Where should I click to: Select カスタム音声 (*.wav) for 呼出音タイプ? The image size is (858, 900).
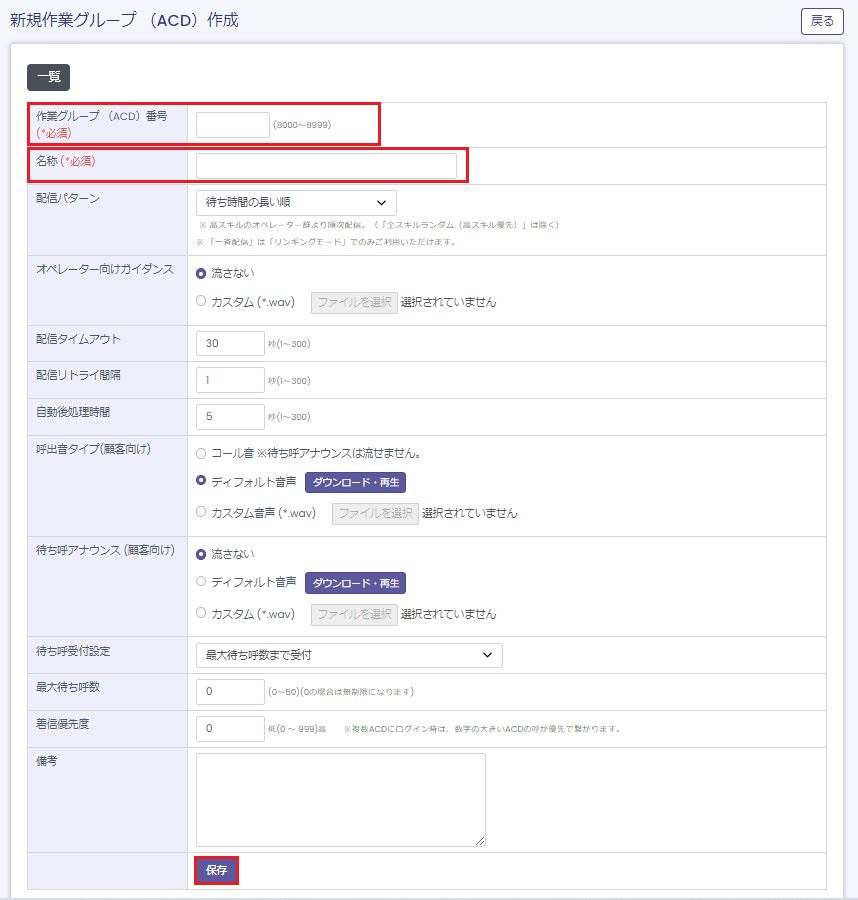[202, 513]
